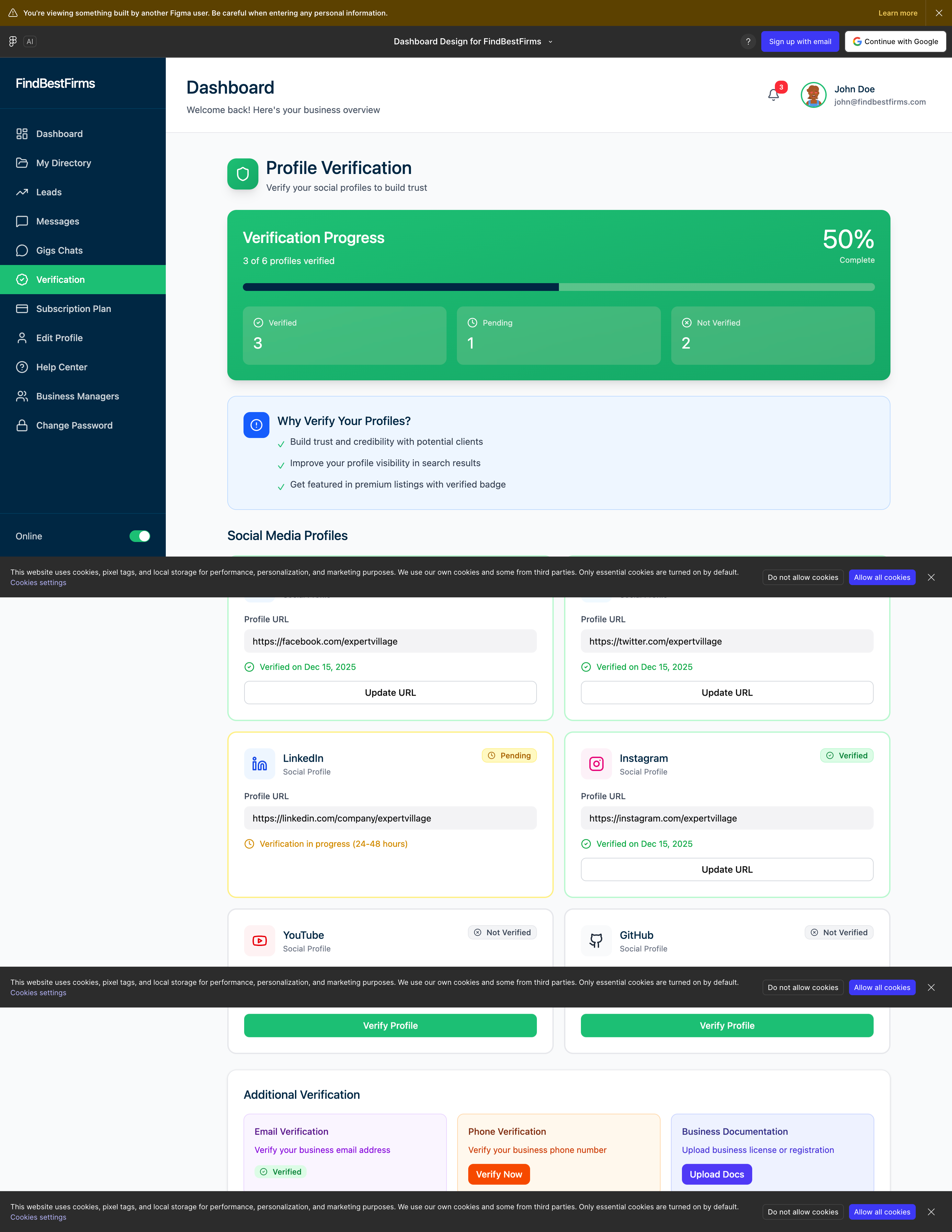Viewport: 952px width, 1232px height.
Task: Click John Doe's profile avatar
Action: coord(813,95)
